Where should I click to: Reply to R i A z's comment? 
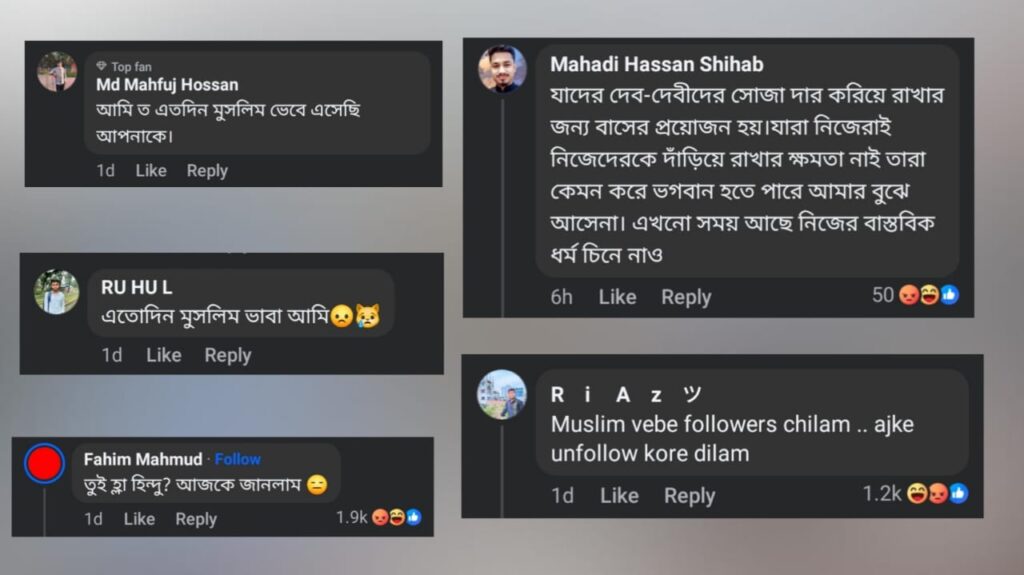pyautogui.click(x=690, y=495)
